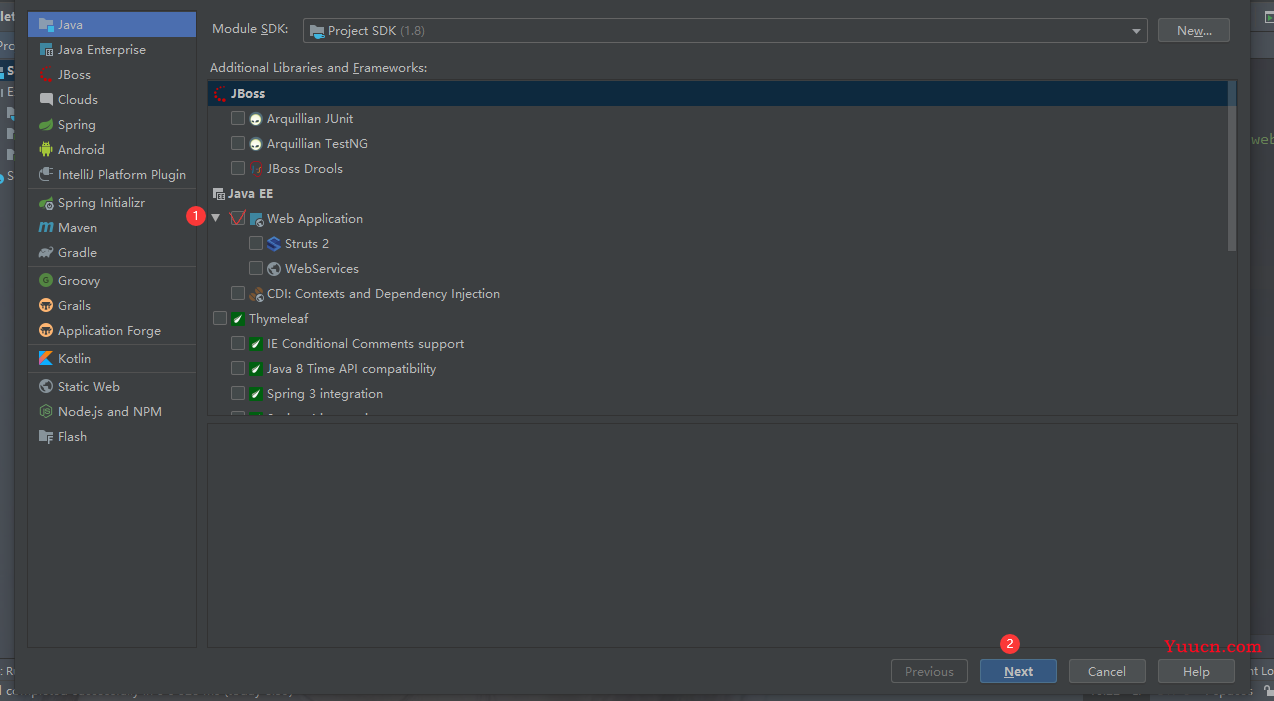Click the Spring 3 integration icon
The width and height of the screenshot is (1274, 701).
tap(256, 393)
